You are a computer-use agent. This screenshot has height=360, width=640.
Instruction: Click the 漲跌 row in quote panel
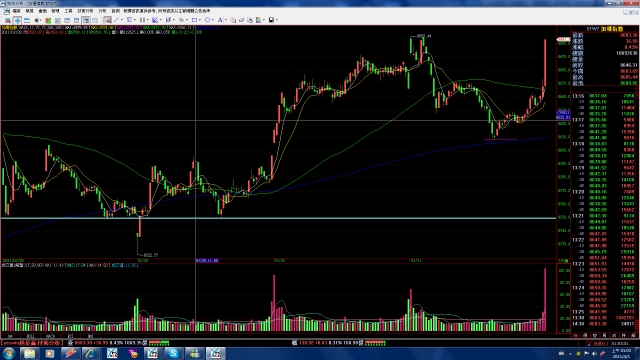[604, 41]
